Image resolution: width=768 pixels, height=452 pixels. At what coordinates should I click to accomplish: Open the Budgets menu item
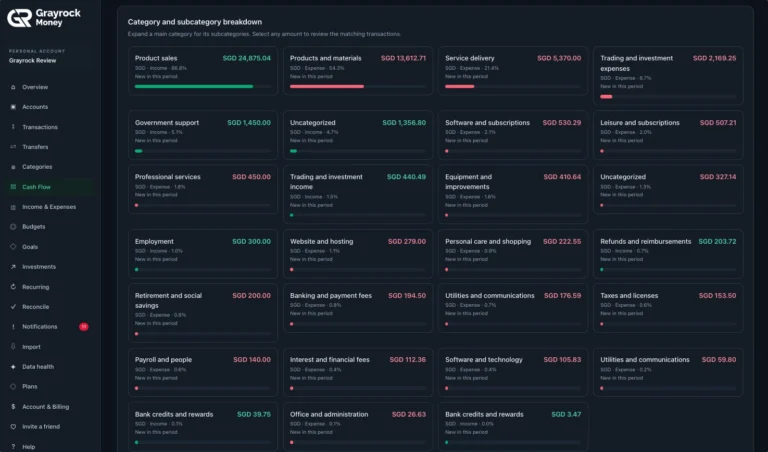(33, 227)
